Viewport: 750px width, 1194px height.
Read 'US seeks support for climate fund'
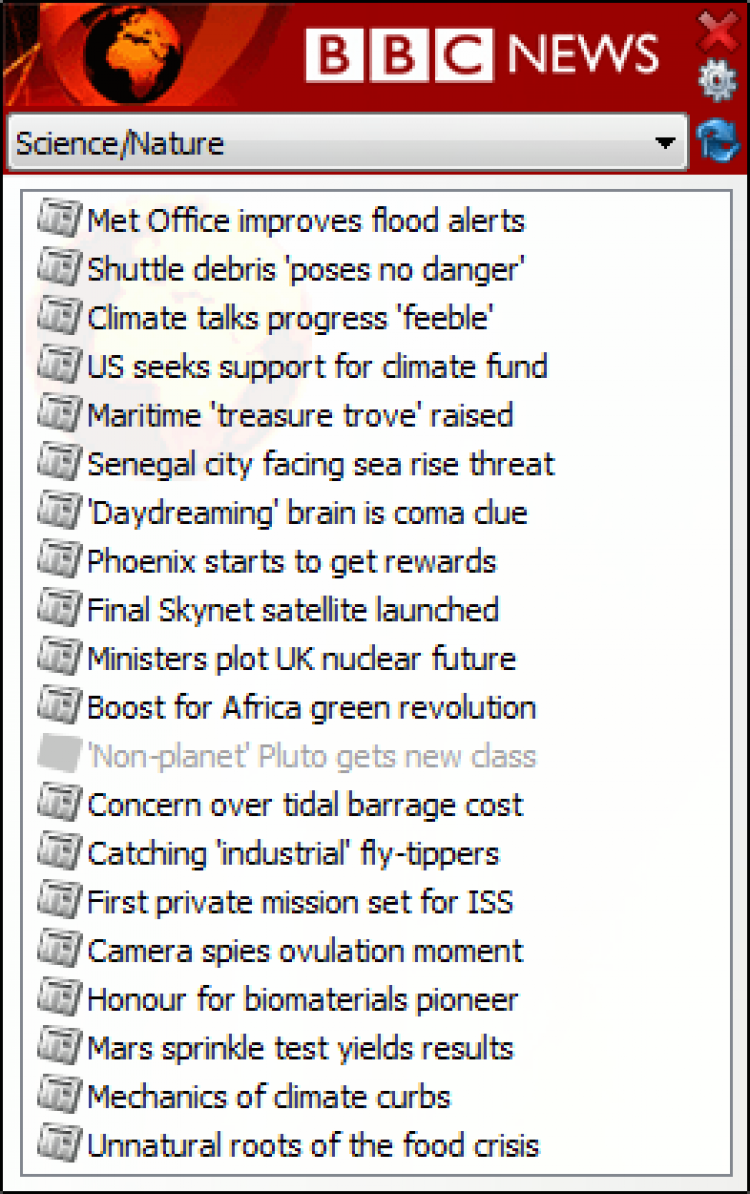click(317, 367)
